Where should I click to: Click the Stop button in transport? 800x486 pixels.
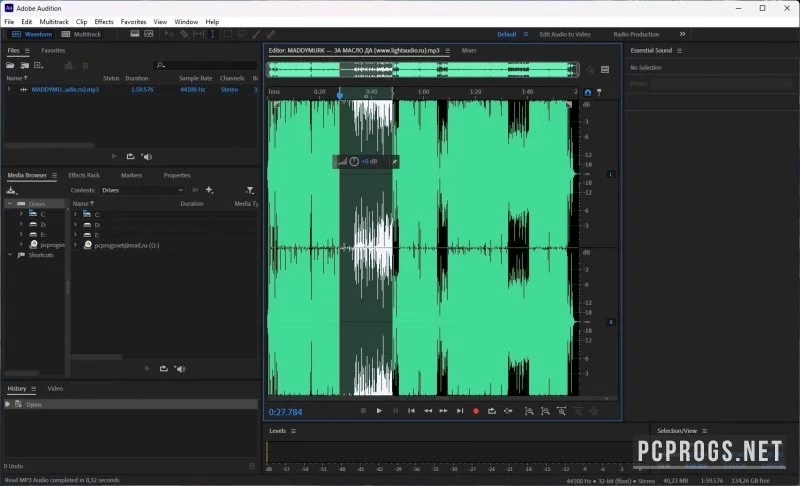[363, 411]
